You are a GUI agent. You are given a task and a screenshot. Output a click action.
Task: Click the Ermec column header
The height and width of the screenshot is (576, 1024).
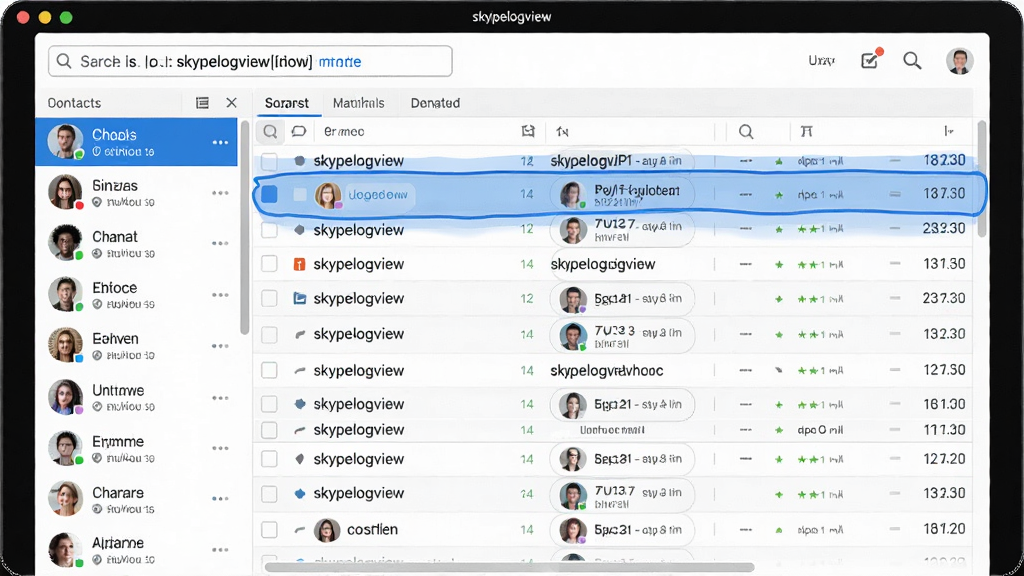344,132
